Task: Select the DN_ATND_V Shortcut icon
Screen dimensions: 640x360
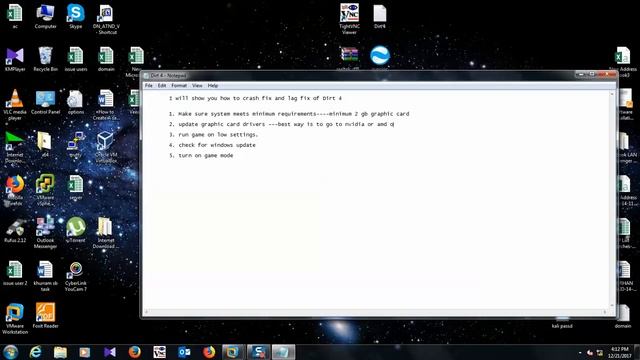Action: pos(106,19)
